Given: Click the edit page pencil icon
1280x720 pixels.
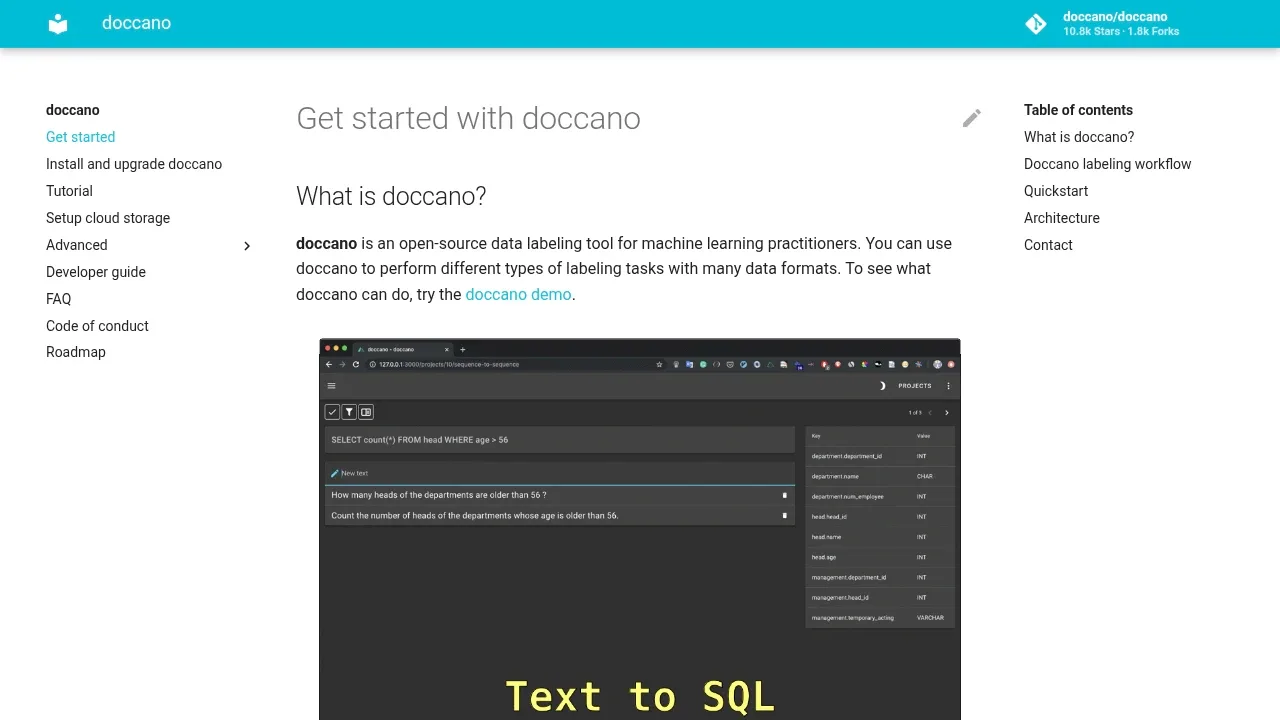Looking at the screenshot, I should [972, 118].
